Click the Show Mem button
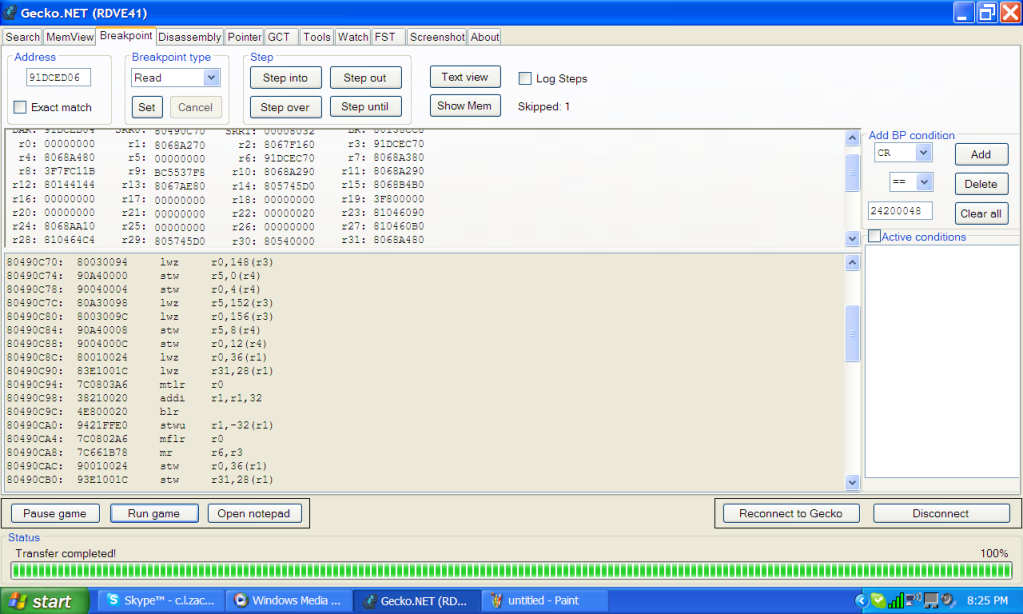 point(465,106)
